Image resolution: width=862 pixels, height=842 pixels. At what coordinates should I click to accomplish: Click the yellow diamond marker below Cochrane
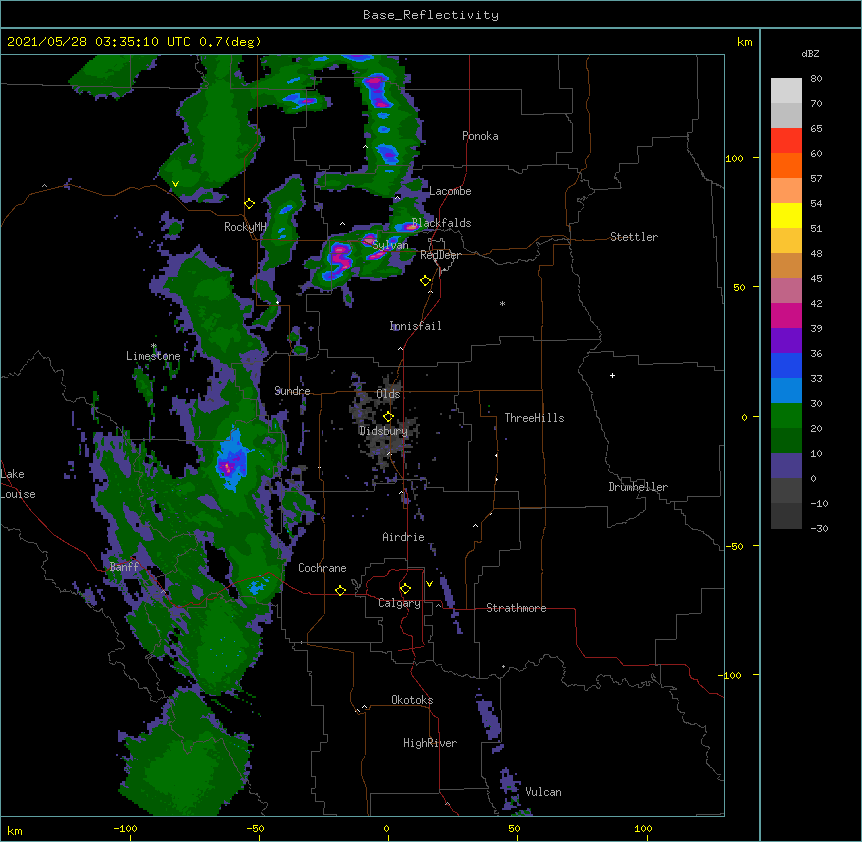click(x=340, y=590)
